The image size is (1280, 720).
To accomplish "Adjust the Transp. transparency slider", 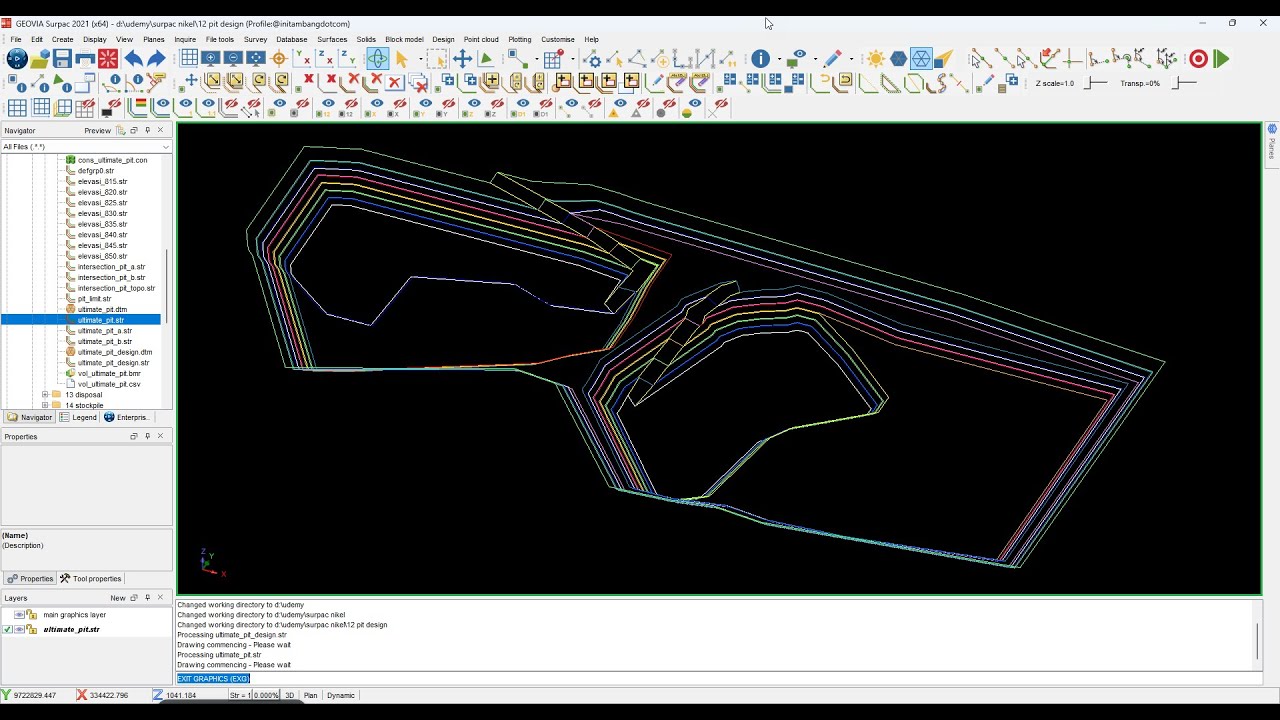I will point(1184,83).
